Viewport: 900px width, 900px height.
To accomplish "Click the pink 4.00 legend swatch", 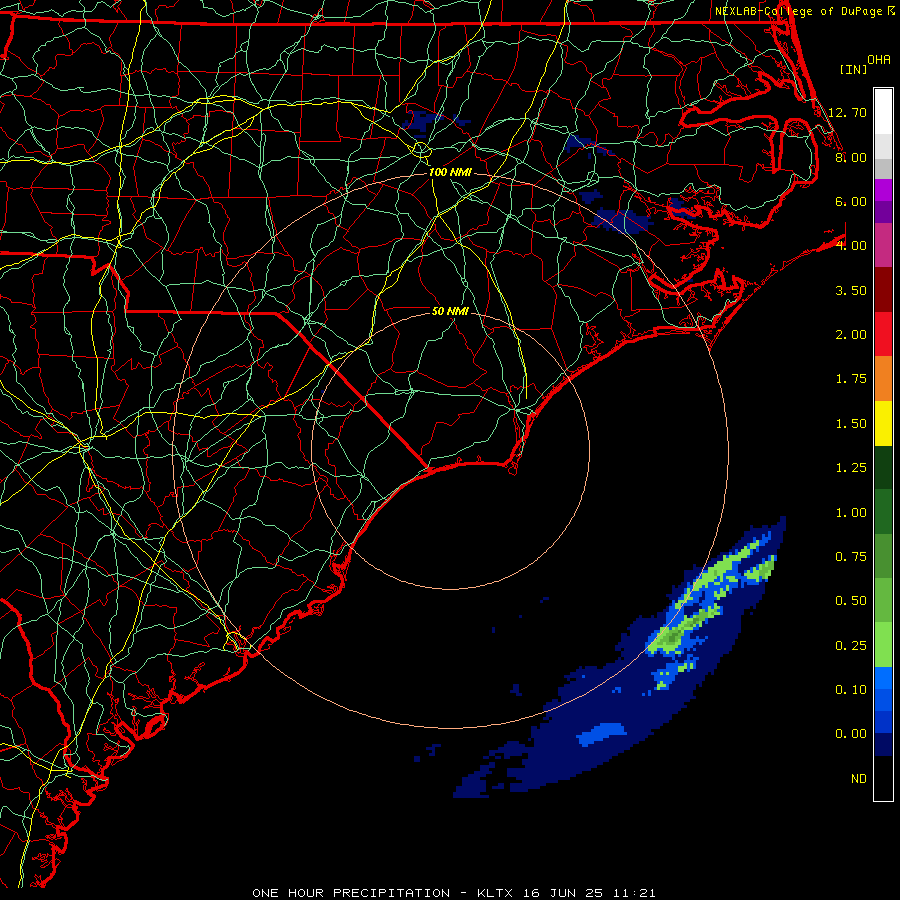I will coord(883,245).
